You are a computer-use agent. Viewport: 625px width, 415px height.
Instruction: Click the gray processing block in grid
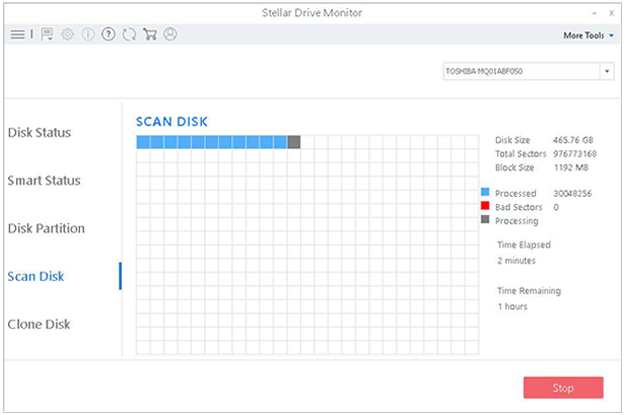coord(294,142)
